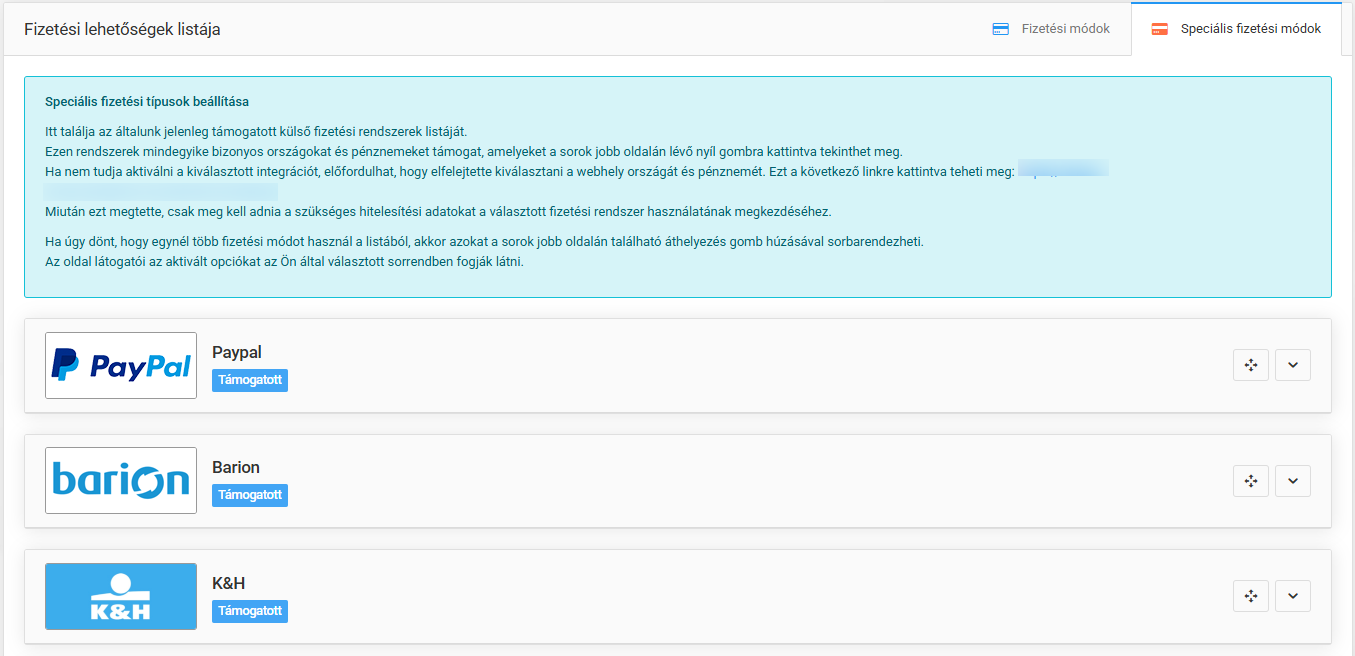The width and height of the screenshot is (1355, 656).
Task: Click the Barion payment method name
Action: pos(236,467)
